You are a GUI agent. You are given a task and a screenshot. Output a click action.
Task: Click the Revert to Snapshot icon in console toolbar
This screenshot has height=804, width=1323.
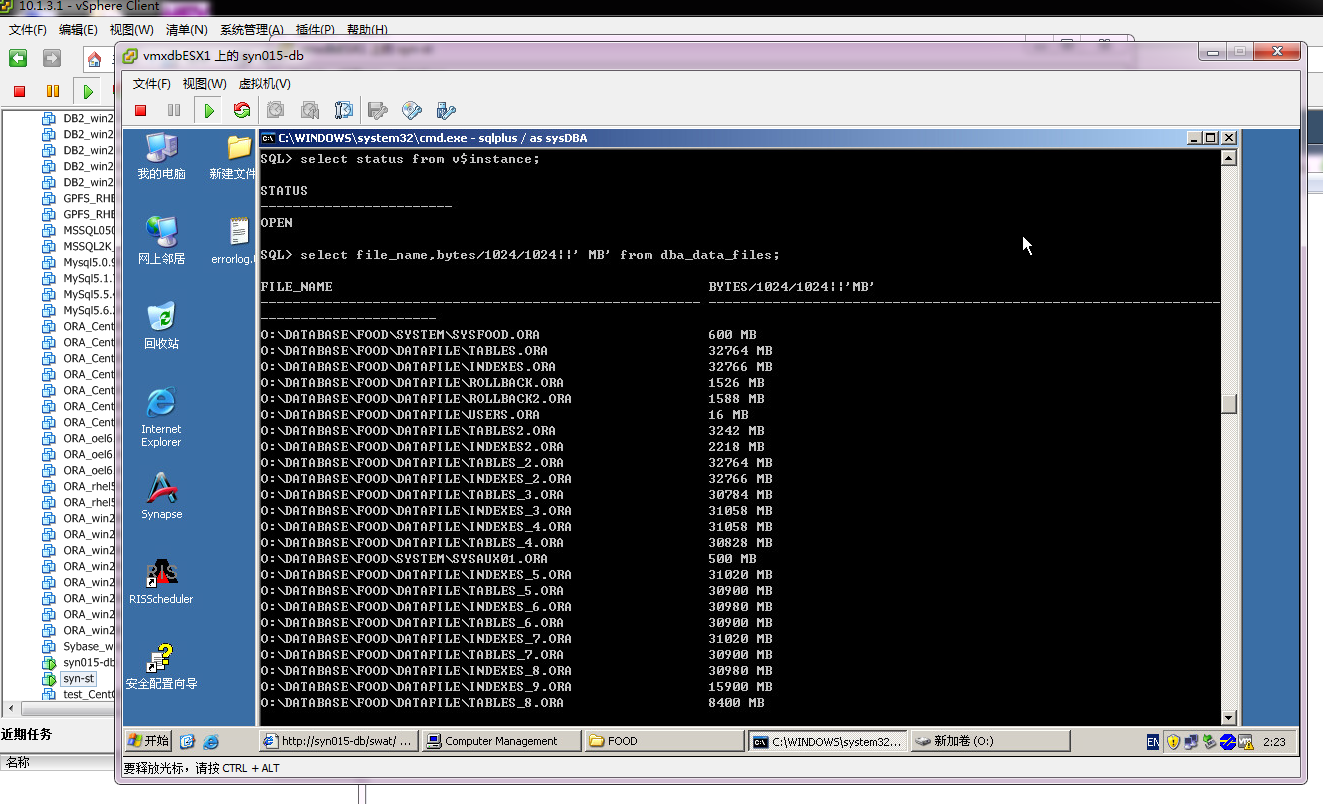[310, 110]
